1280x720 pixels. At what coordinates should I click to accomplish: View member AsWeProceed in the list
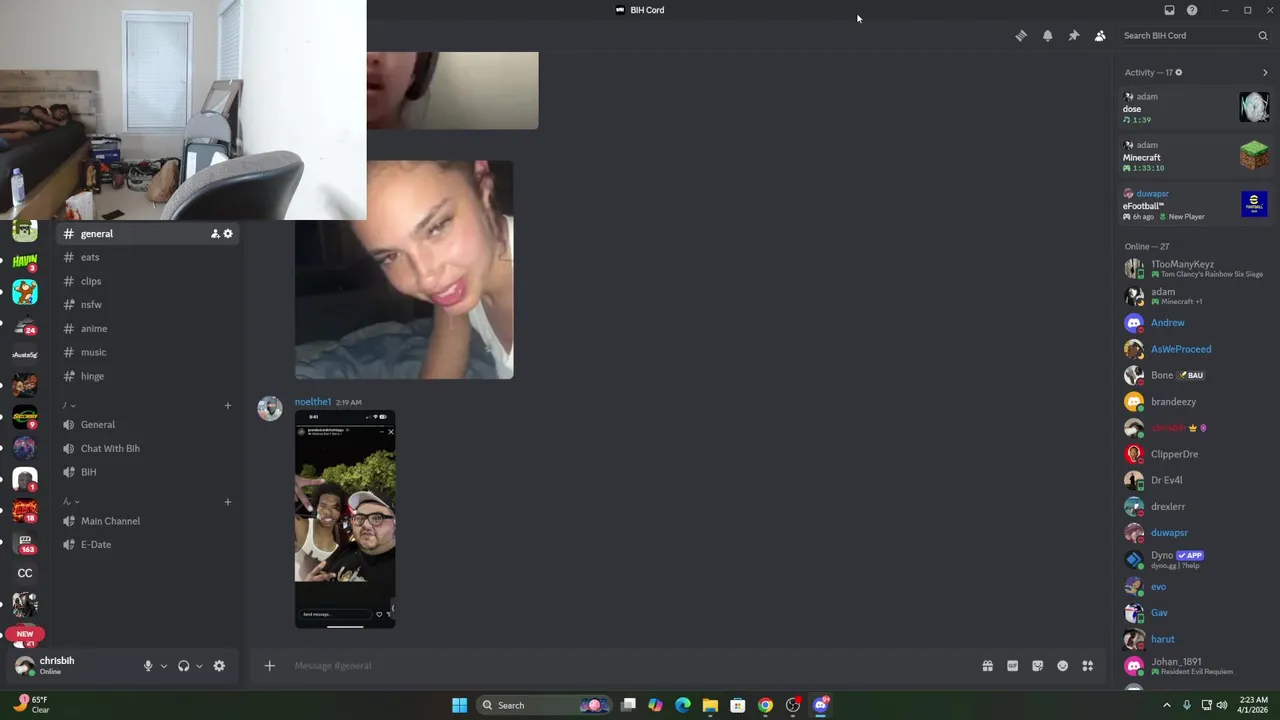tap(1195, 349)
